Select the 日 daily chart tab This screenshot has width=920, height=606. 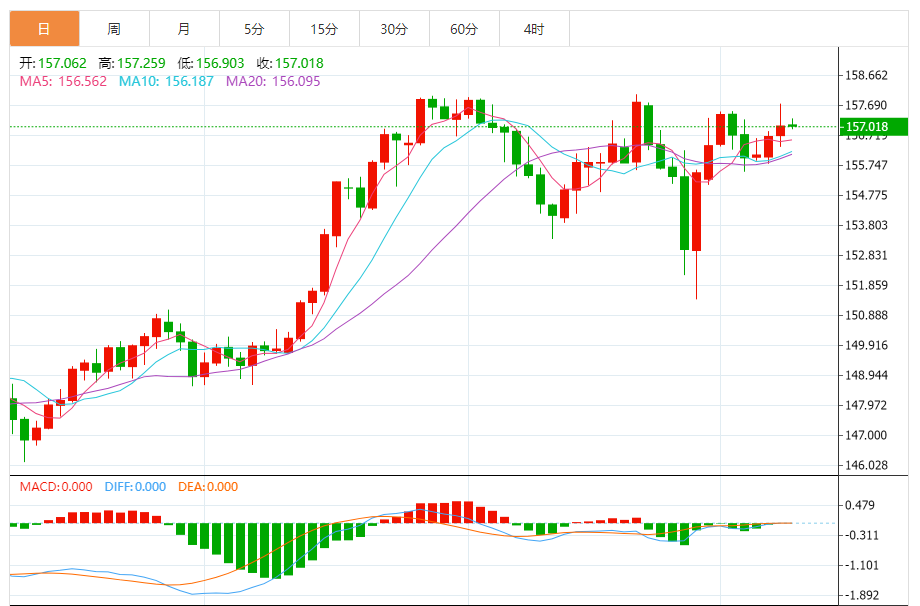pos(45,29)
